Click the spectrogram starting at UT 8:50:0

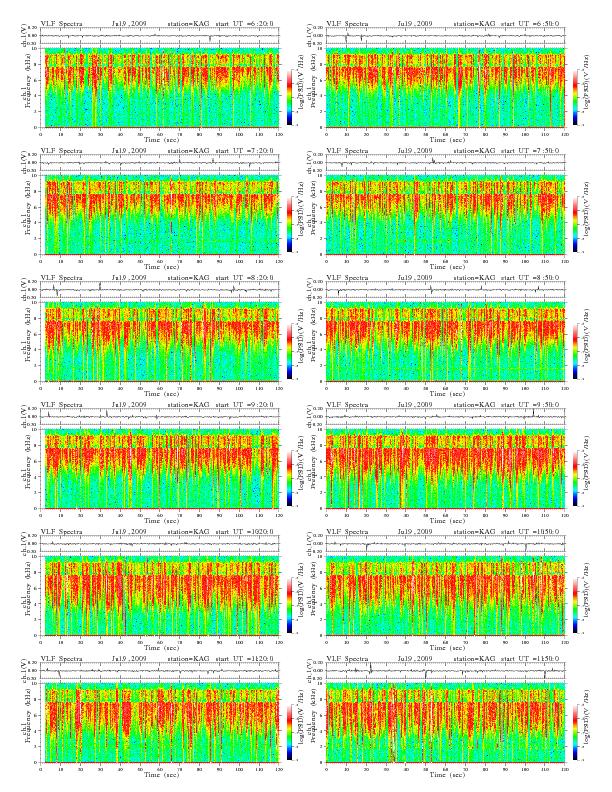(x=445, y=342)
